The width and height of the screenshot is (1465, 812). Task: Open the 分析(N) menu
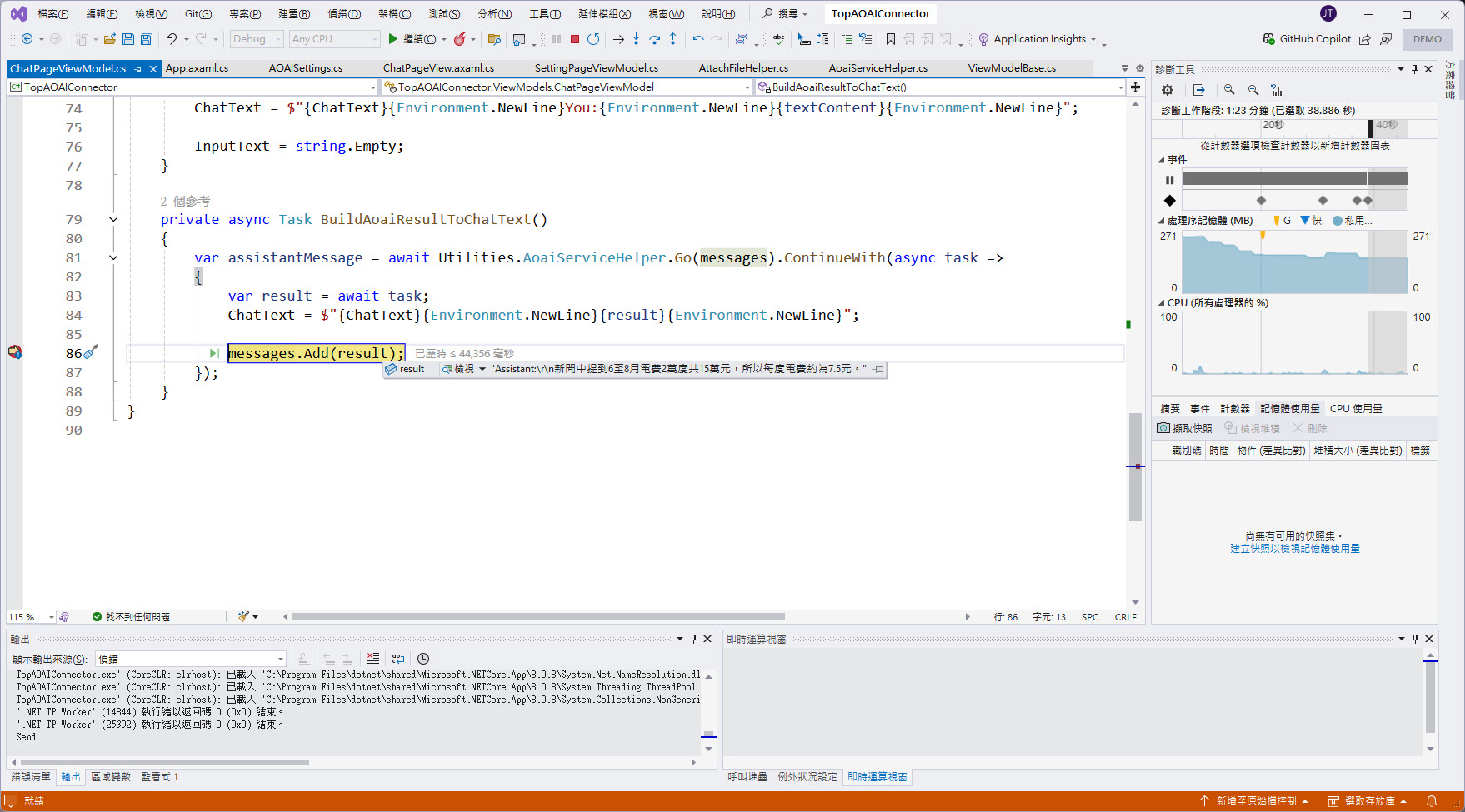tap(495, 14)
